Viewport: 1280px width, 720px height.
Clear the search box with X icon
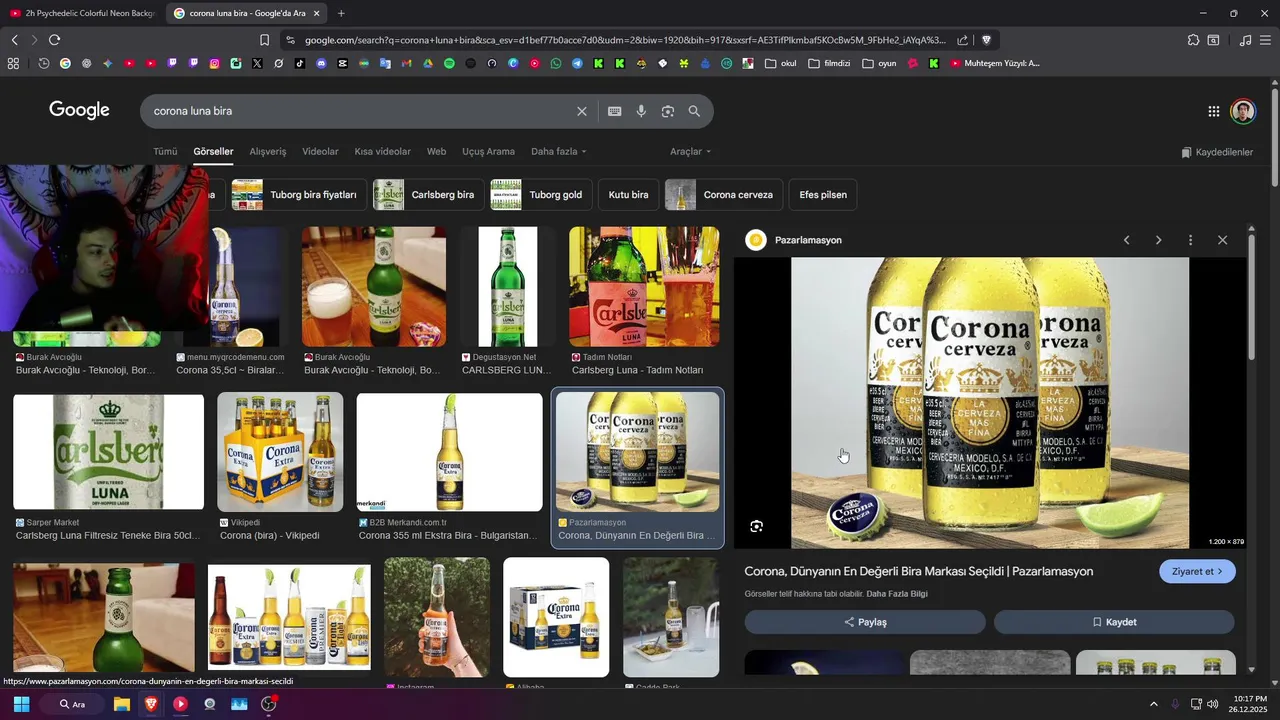(582, 111)
